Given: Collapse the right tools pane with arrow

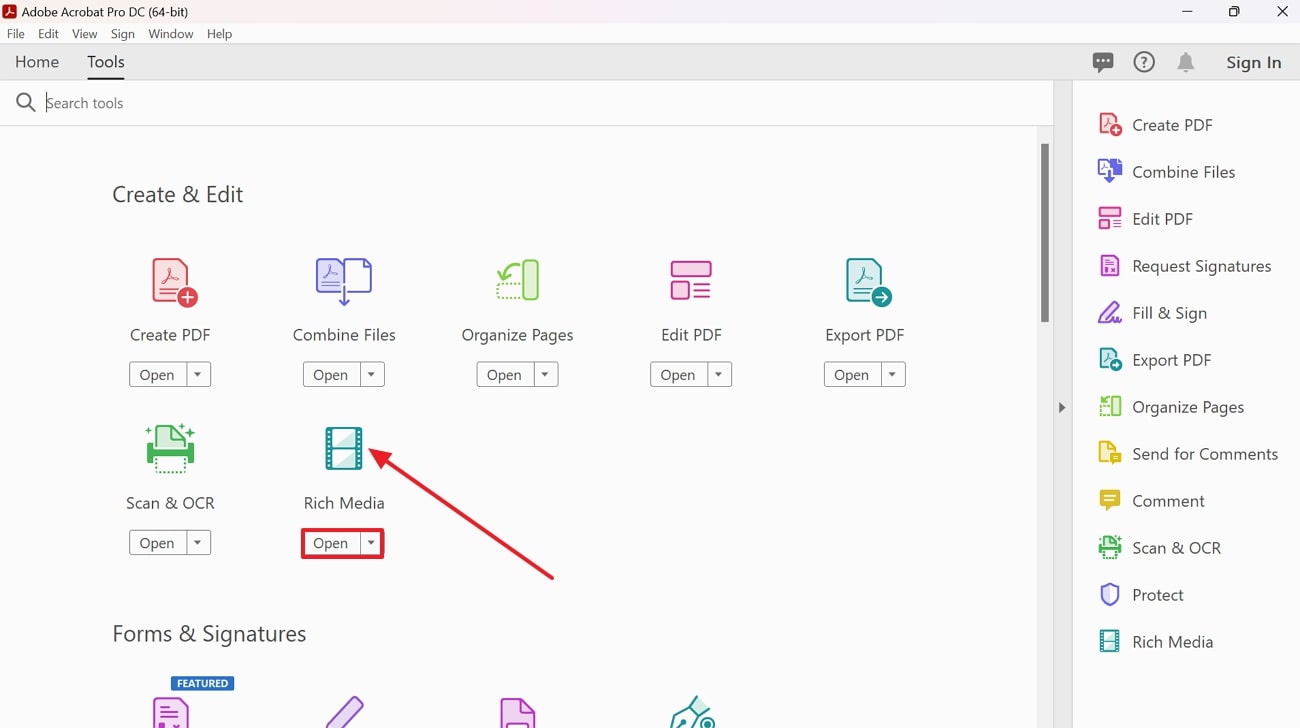Looking at the screenshot, I should coord(1062,407).
